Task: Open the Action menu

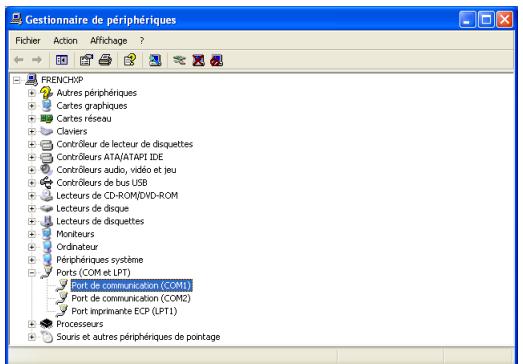Action: click(65, 41)
